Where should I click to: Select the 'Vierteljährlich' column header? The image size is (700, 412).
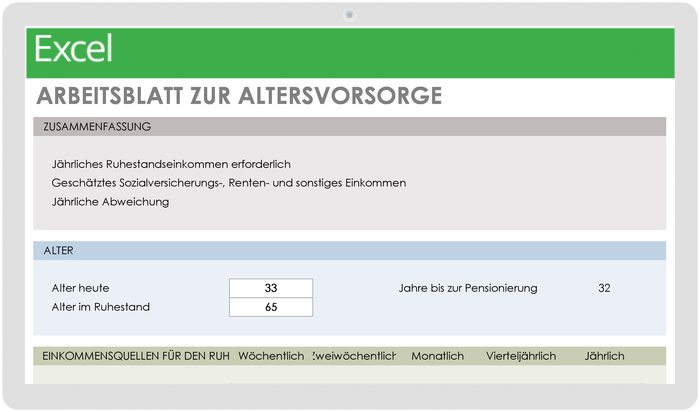[x=521, y=356]
